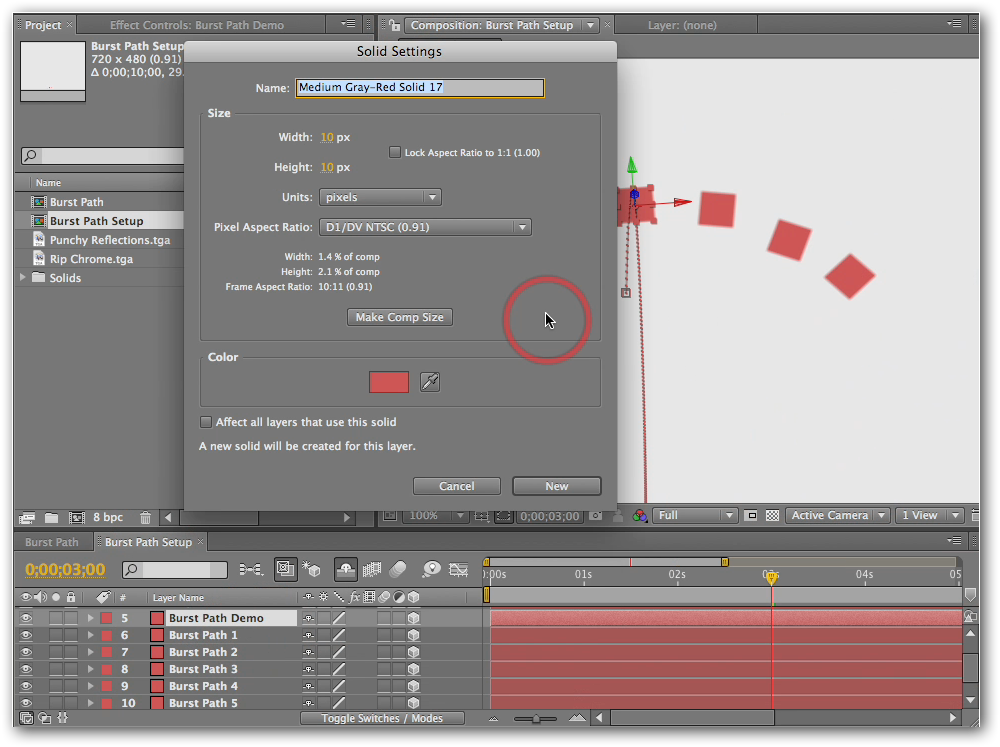This screenshot has height=747, width=1000.
Task: Open Brainstorm from the timeline toolbar
Action: click(431, 568)
